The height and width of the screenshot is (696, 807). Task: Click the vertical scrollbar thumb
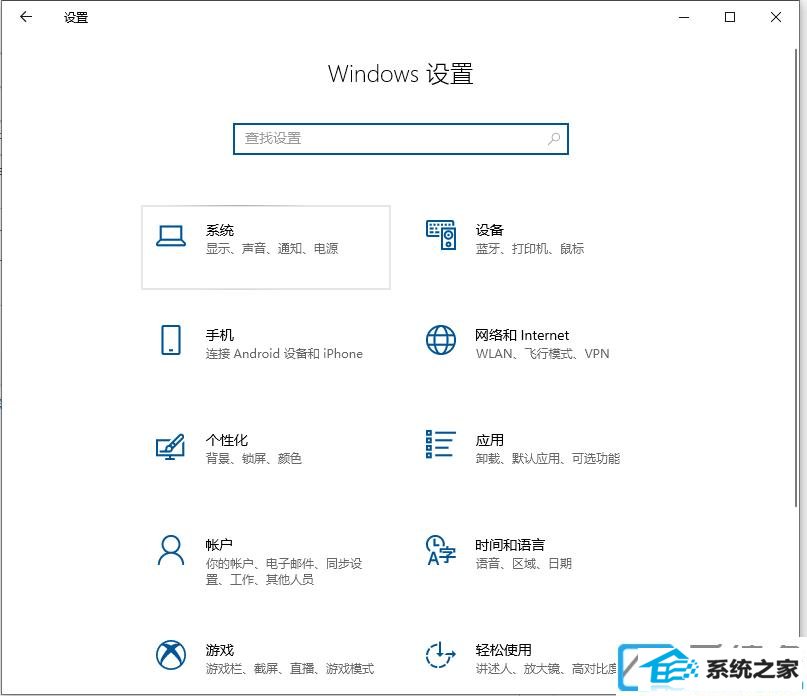pos(796,277)
